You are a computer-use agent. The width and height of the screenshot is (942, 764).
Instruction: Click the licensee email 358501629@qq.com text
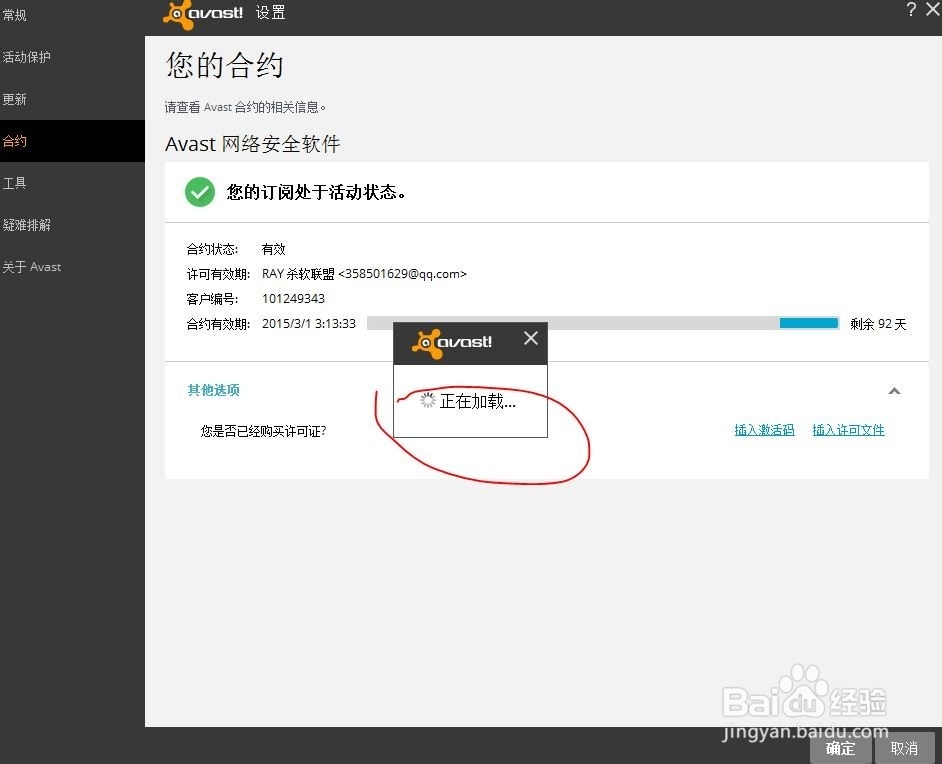click(x=403, y=274)
